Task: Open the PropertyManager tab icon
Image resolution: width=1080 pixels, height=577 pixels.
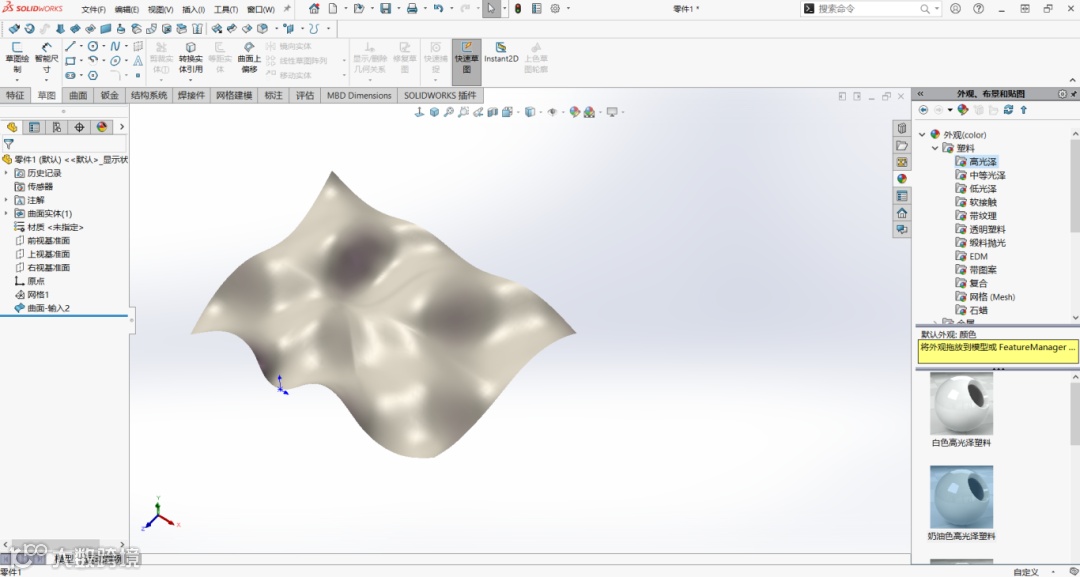Action: (x=34, y=127)
